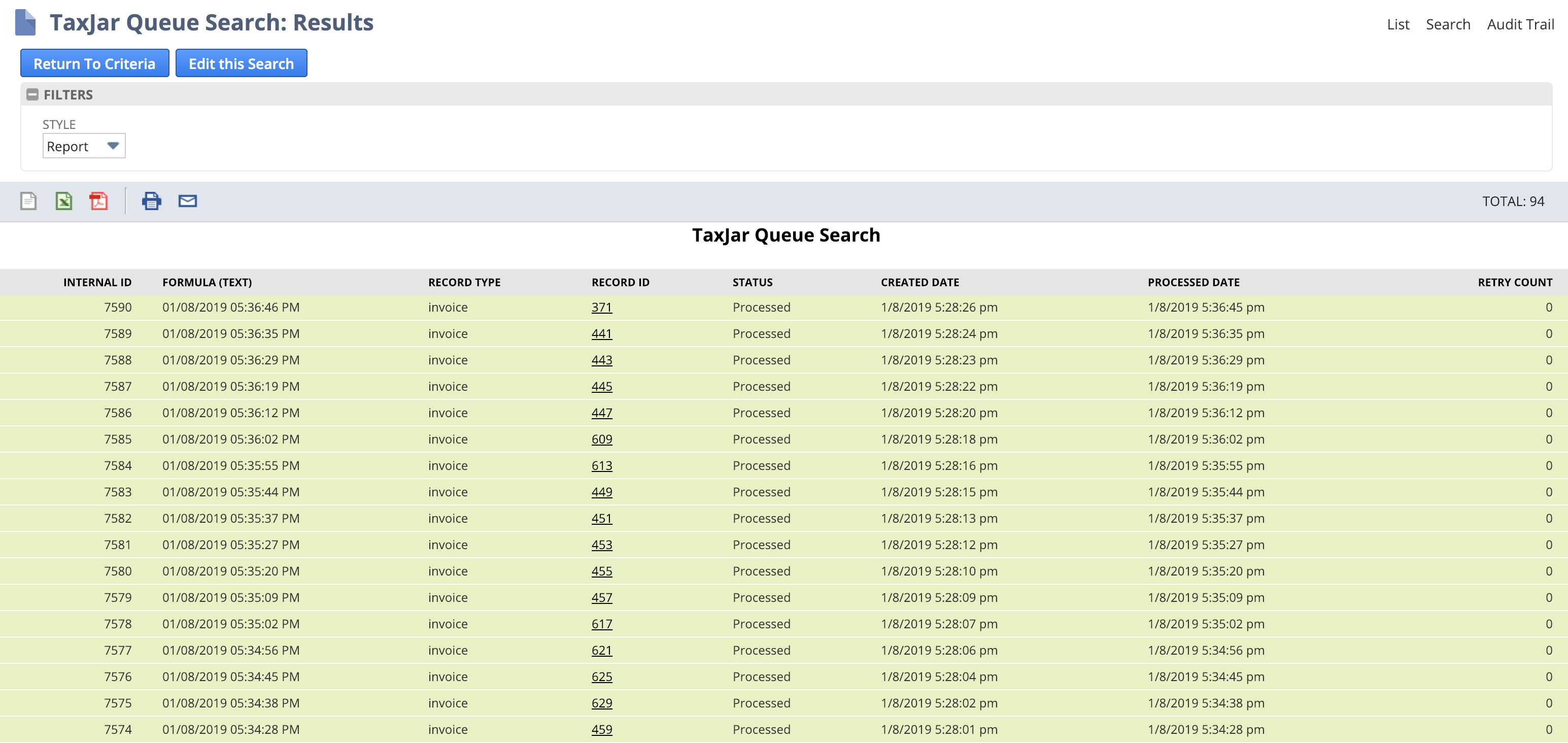Email the search results
The width and height of the screenshot is (1568, 743).
[187, 201]
